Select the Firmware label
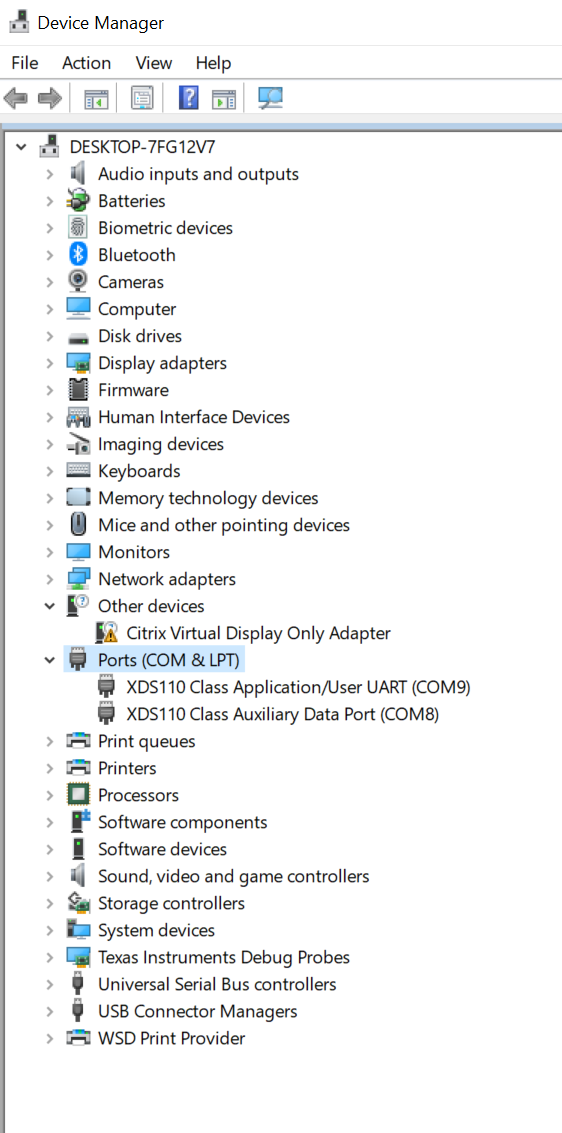 [133, 390]
